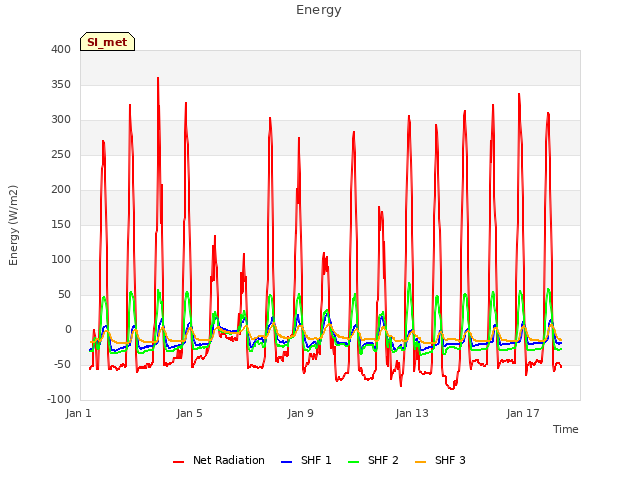Click the Jan 1 x-axis label
Screen dimensions: 640x480
(x=78, y=413)
